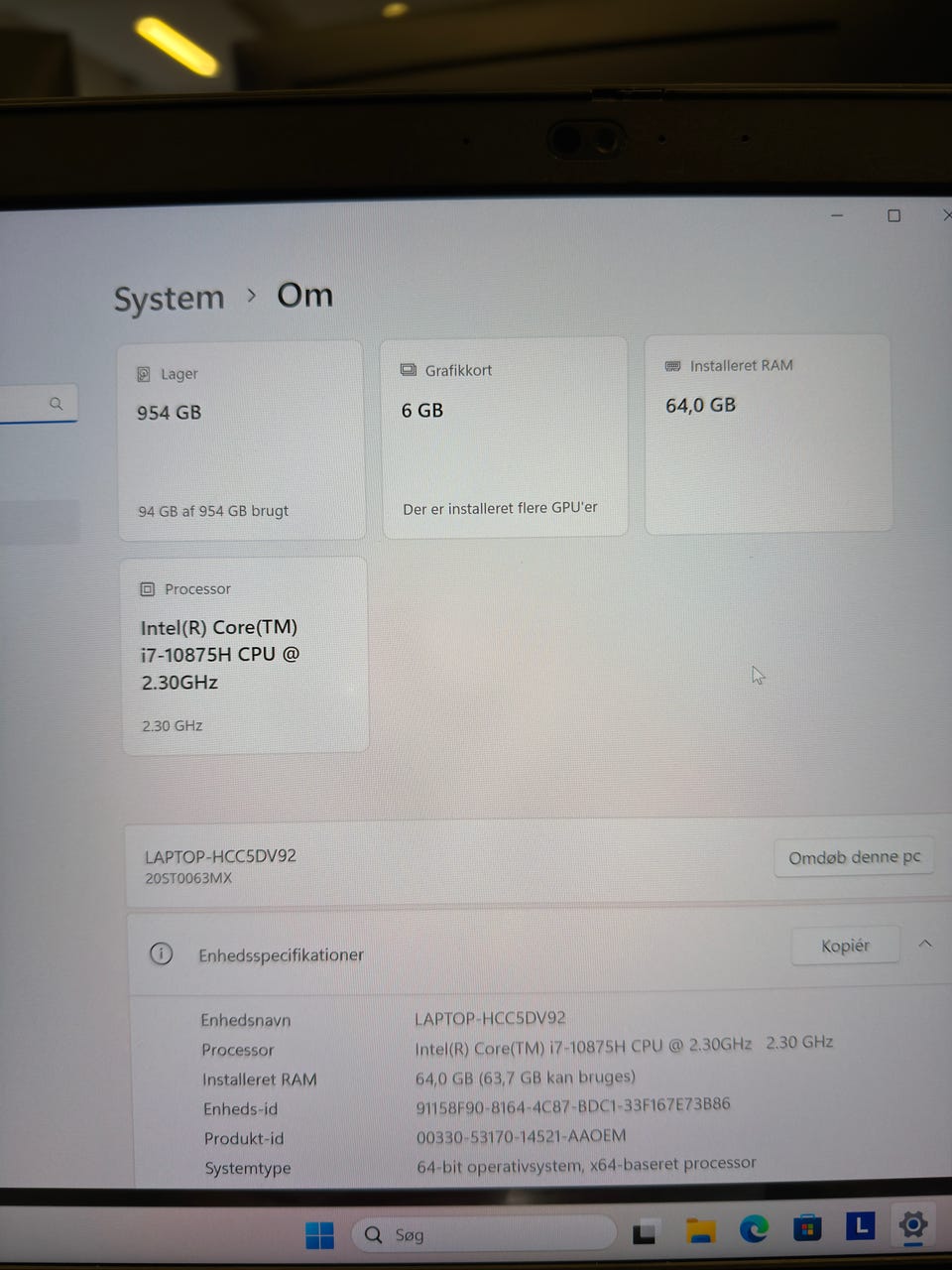Click the 91158F90-8164-4C87 device id value
The height and width of the screenshot is (1270, 952).
[573, 1104]
